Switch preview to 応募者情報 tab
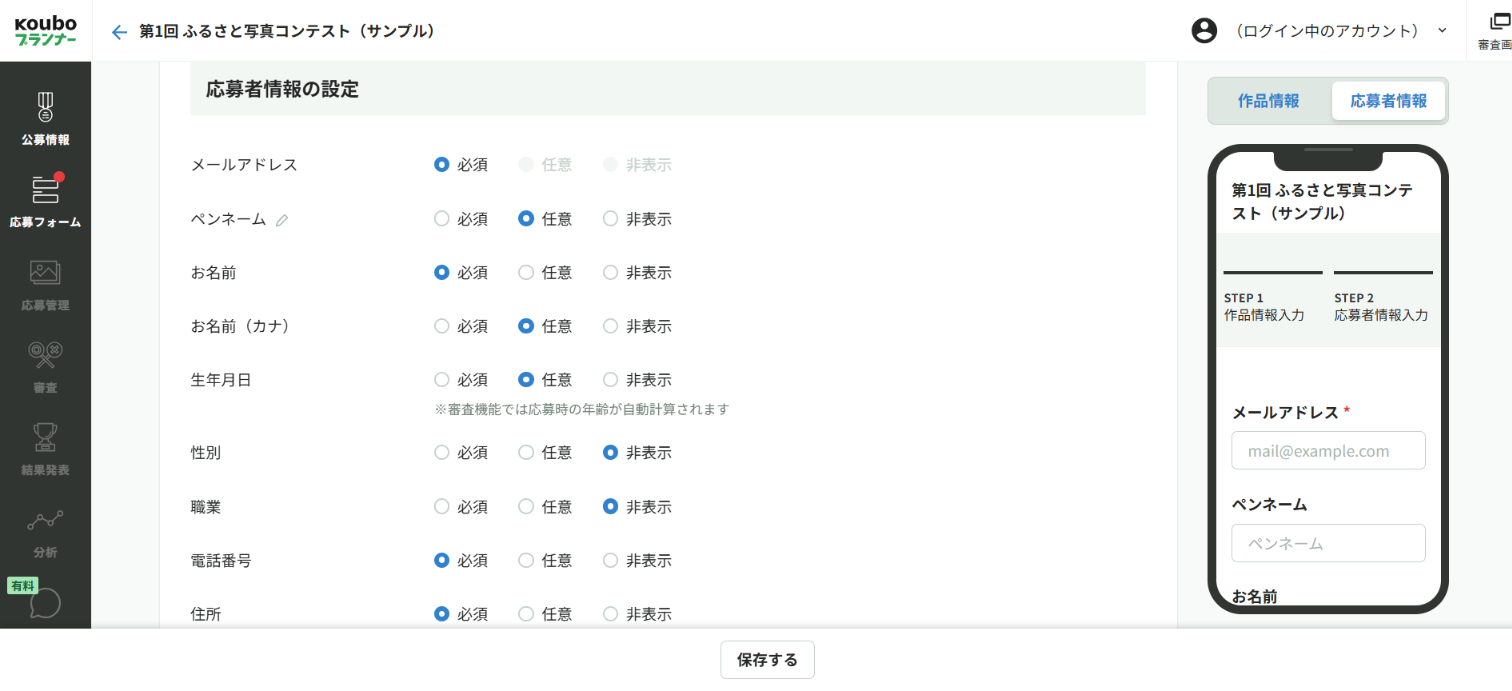 point(1388,101)
